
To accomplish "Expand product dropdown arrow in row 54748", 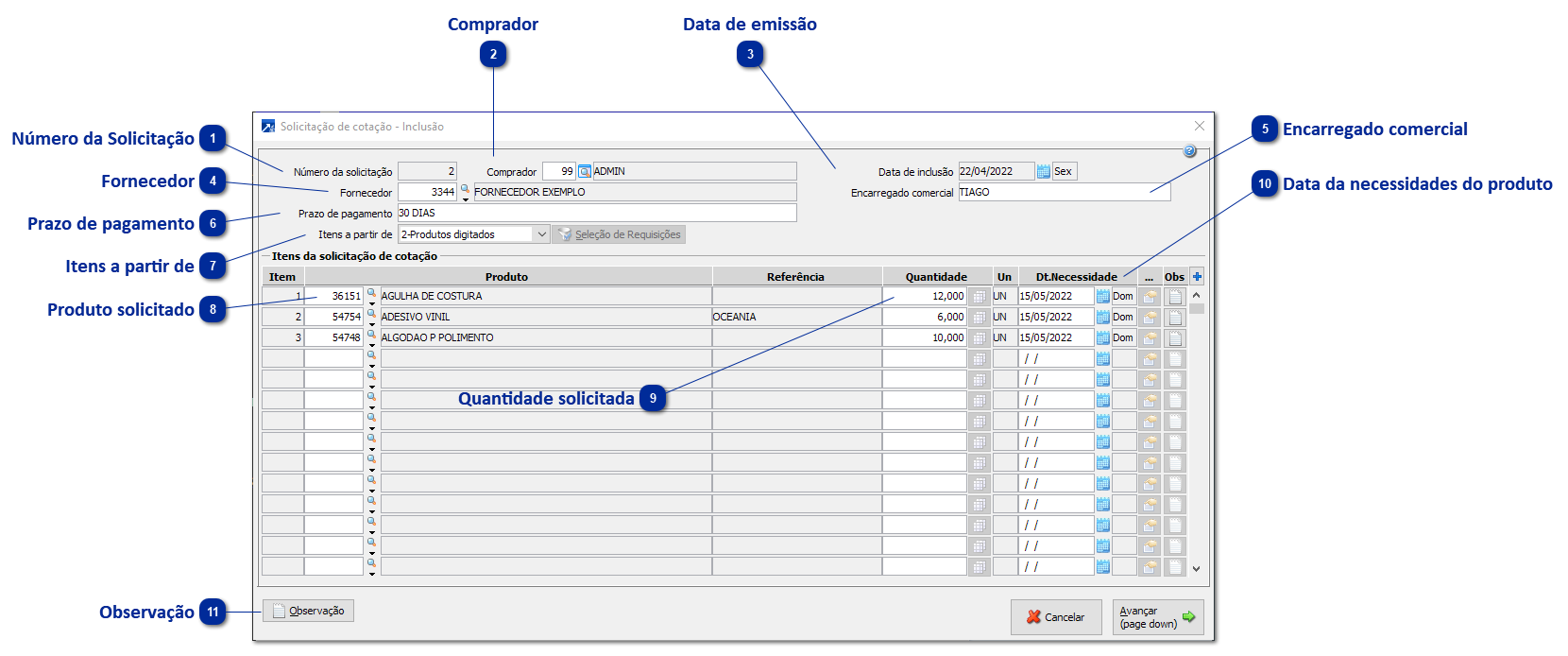I will click(371, 345).
